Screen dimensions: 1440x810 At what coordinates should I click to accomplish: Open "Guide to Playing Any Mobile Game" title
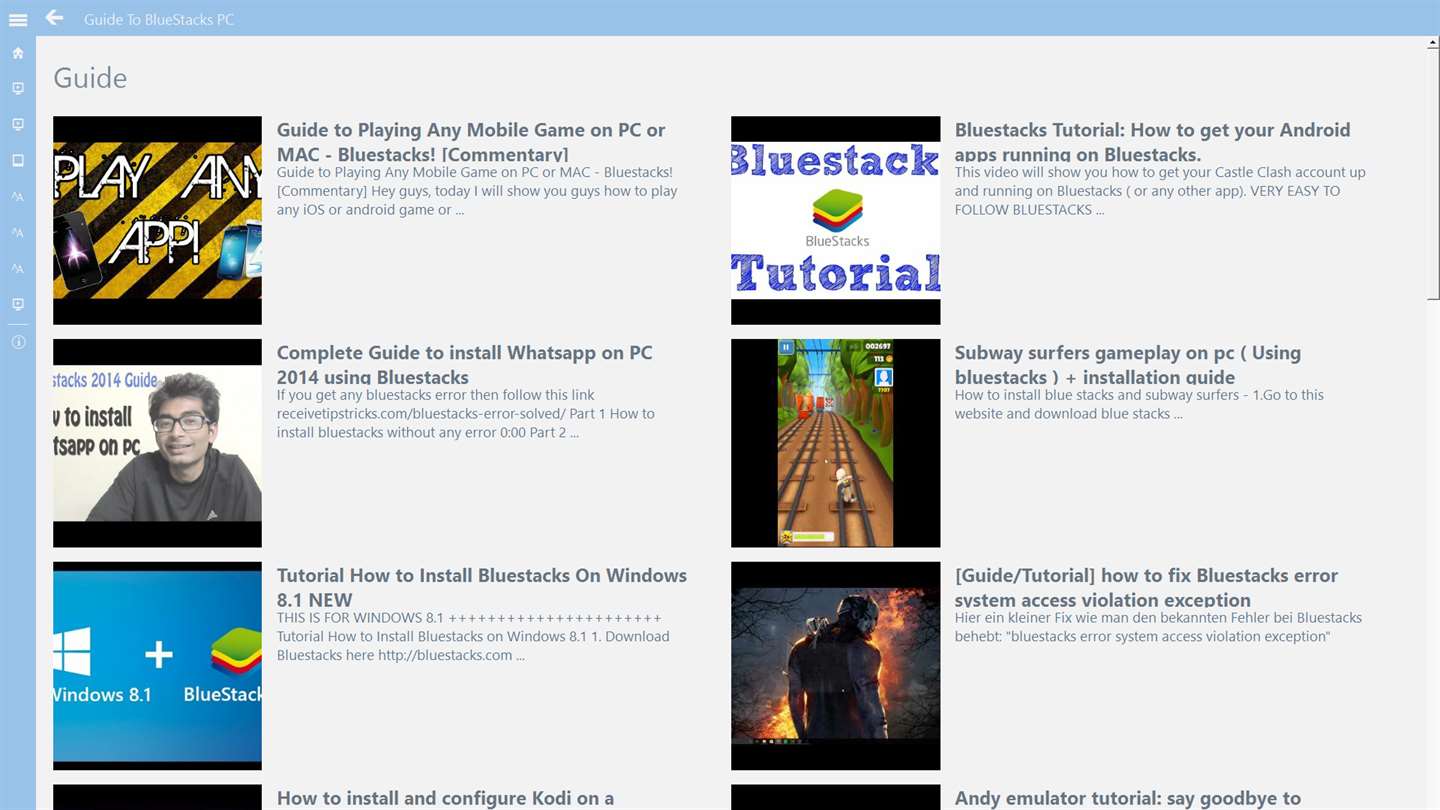[471, 142]
